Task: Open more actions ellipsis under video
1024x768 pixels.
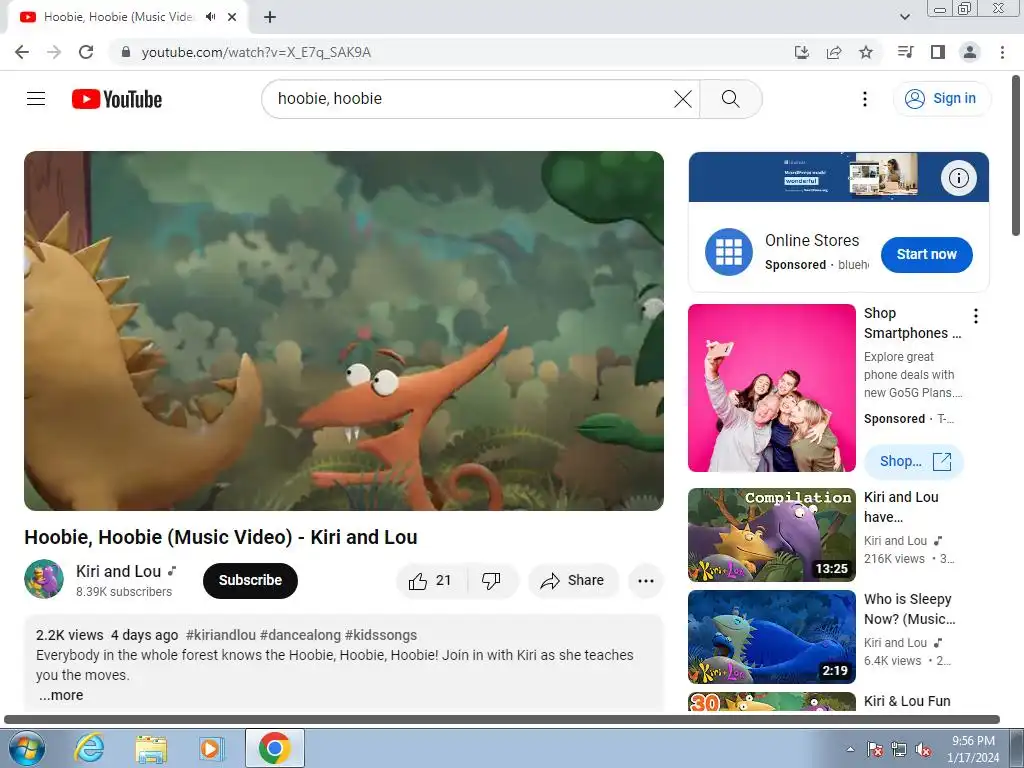Action: [x=645, y=581]
